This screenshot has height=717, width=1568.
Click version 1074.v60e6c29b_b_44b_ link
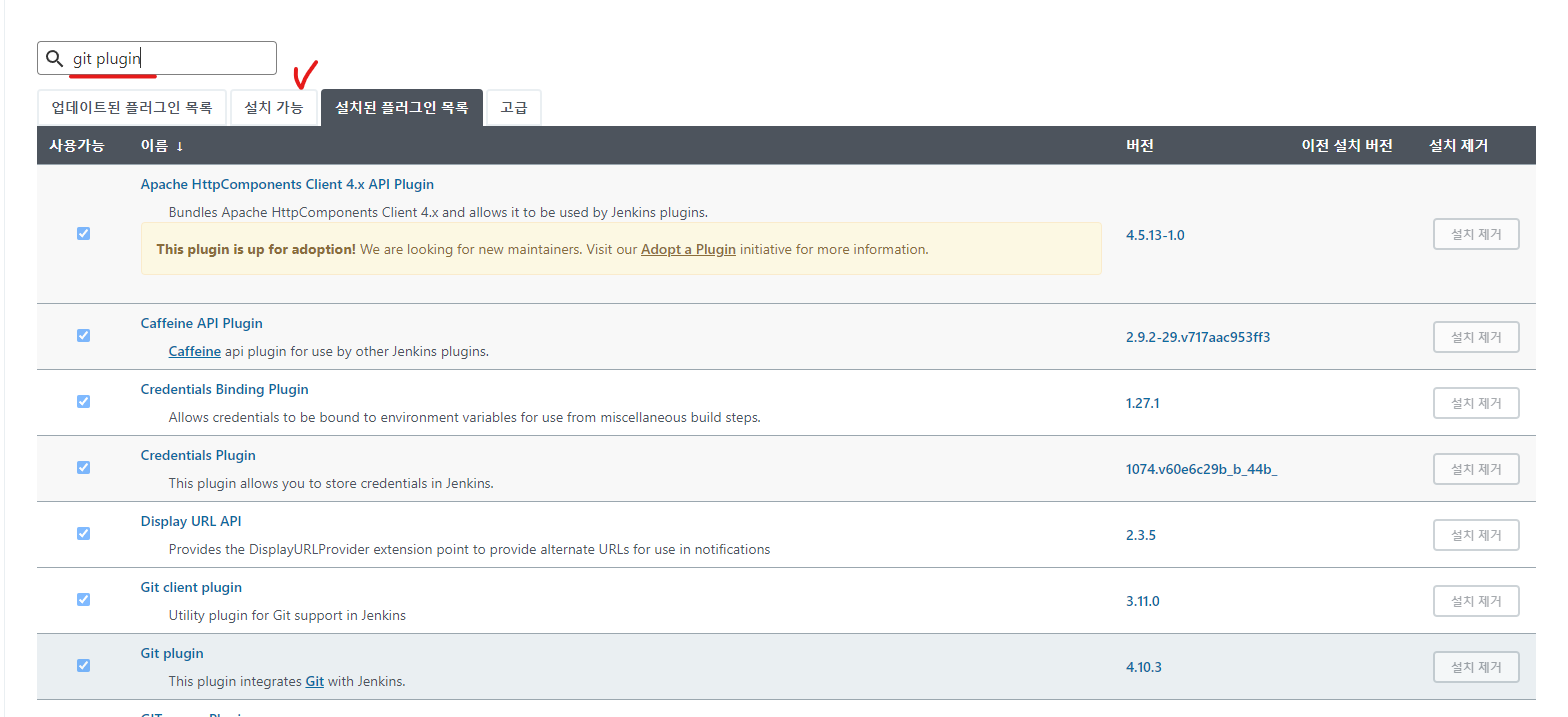click(x=1202, y=469)
